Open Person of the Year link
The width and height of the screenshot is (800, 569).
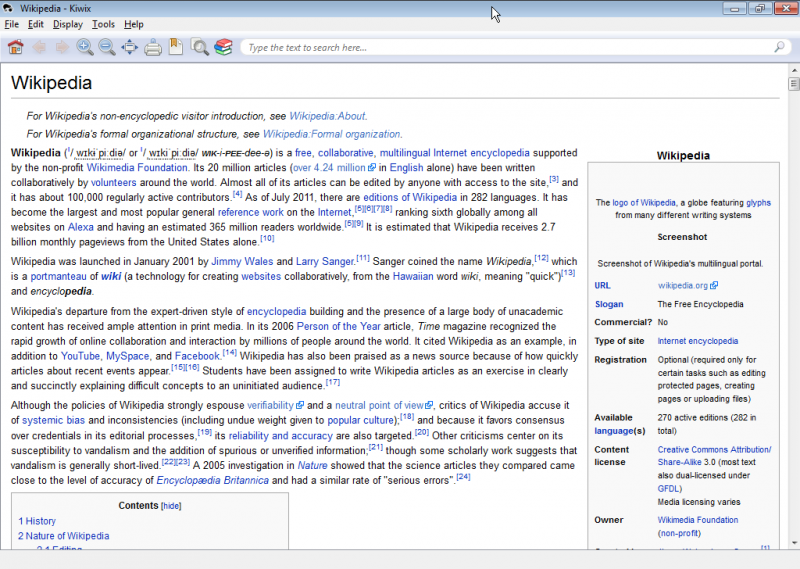tap(338, 327)
